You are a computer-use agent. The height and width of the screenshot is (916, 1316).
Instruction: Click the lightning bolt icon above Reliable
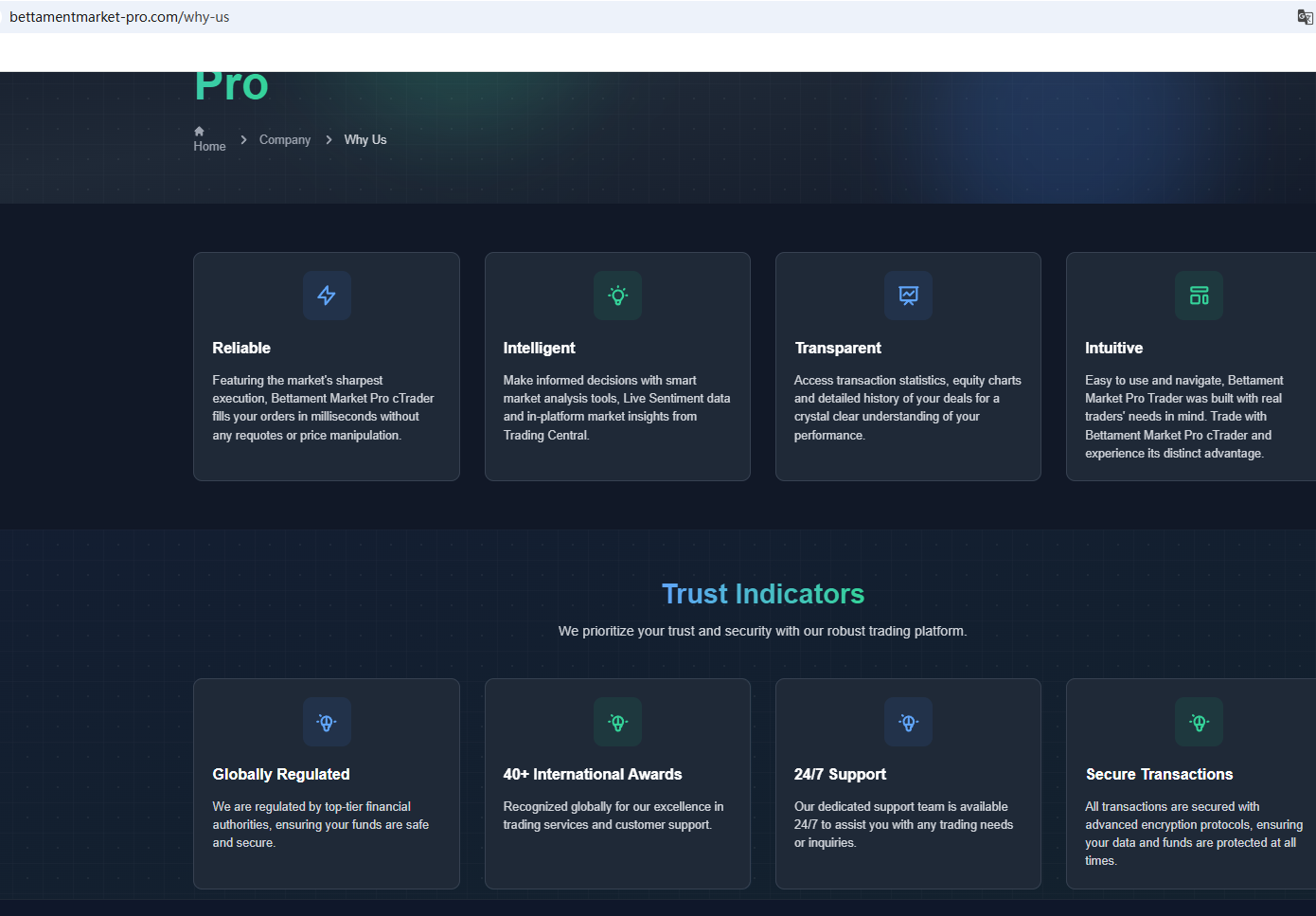pyautogui.click(x=327, y=296)
